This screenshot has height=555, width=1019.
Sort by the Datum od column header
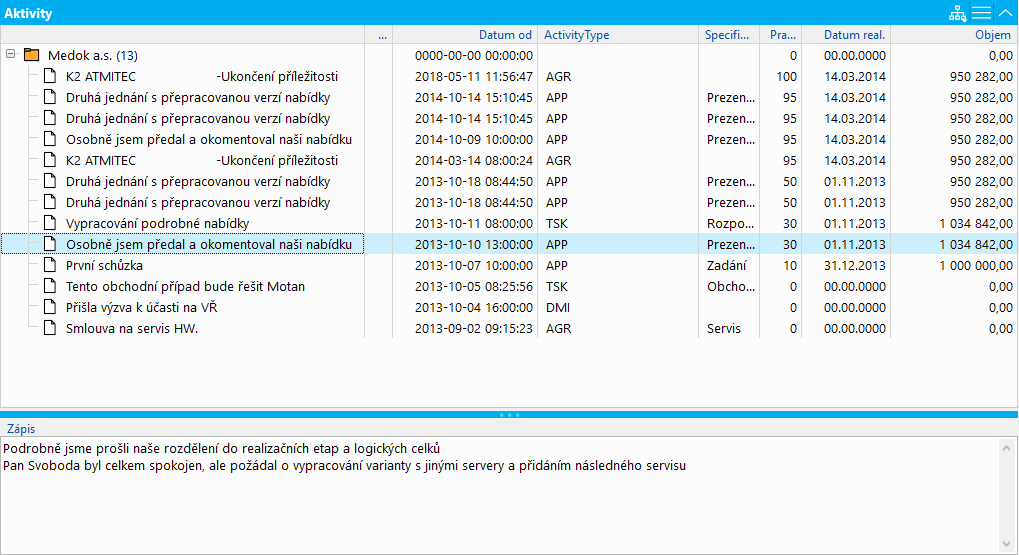pos(505,35)
